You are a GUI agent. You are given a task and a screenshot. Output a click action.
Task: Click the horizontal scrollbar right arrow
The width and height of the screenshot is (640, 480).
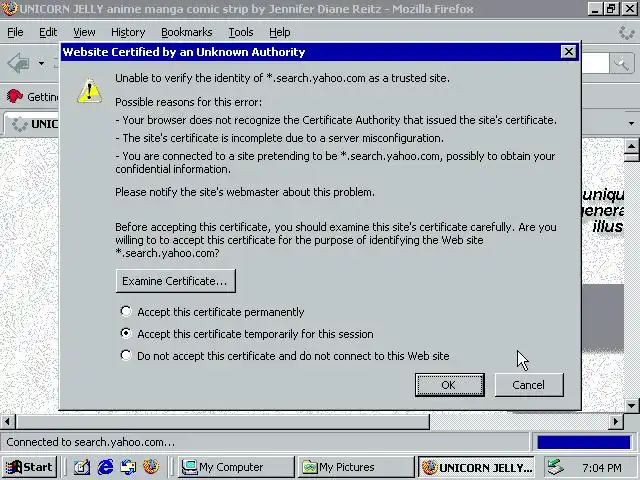click(616, 421)
